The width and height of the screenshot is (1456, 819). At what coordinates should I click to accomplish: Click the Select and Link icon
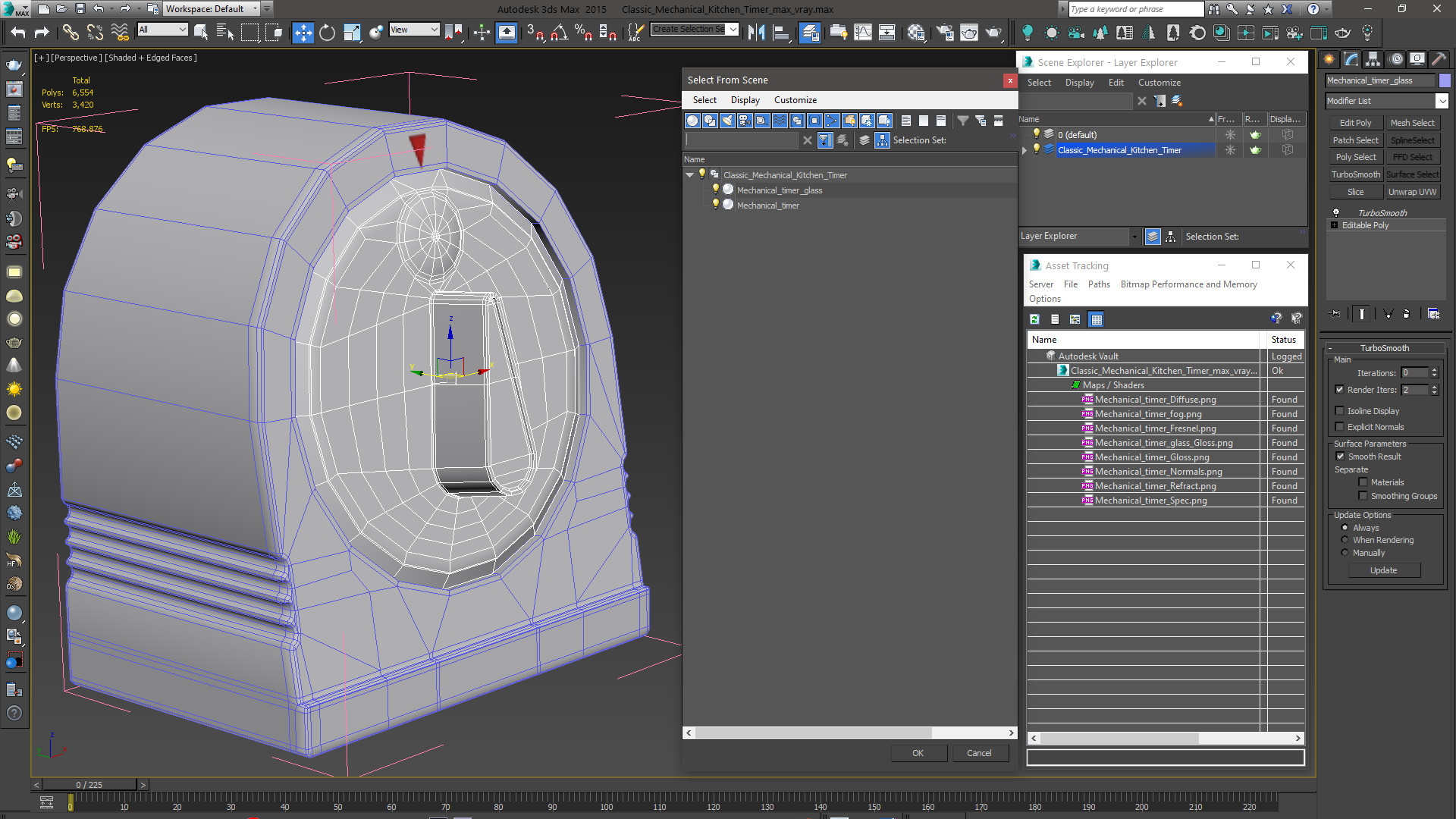[70, 33]
